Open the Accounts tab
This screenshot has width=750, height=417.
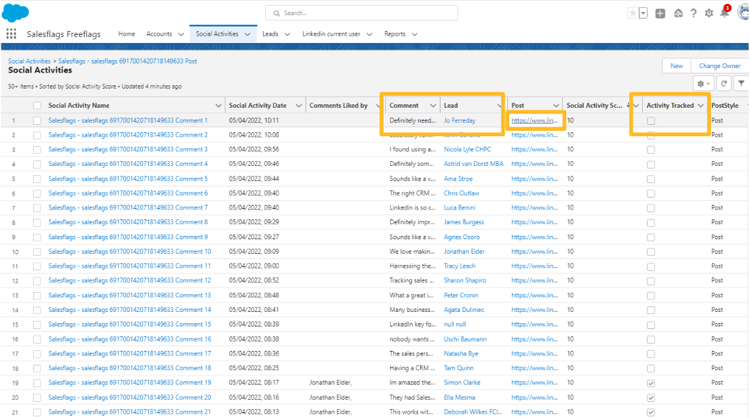(159, 34)
